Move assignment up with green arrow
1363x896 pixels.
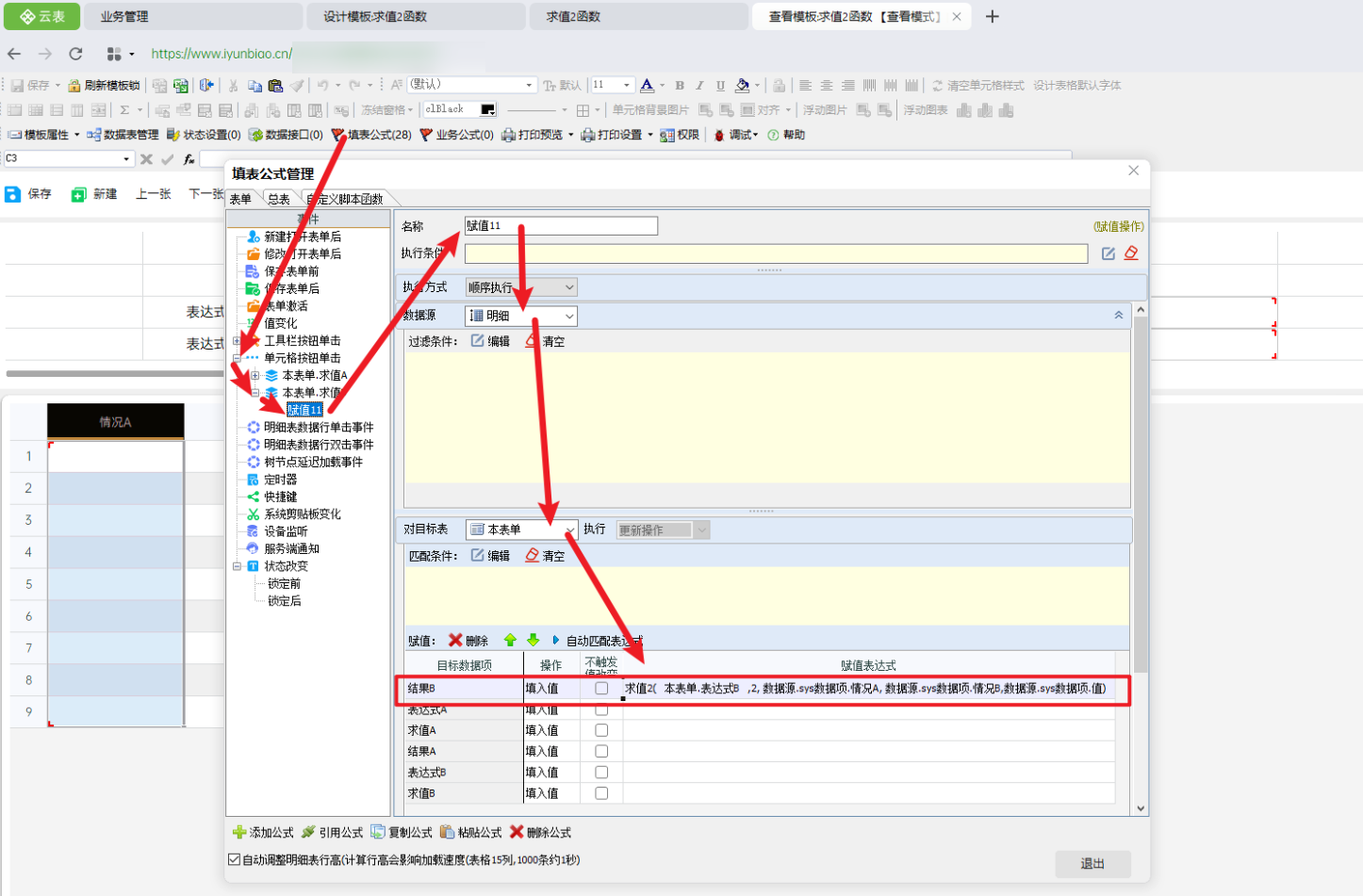click(510, 641)
